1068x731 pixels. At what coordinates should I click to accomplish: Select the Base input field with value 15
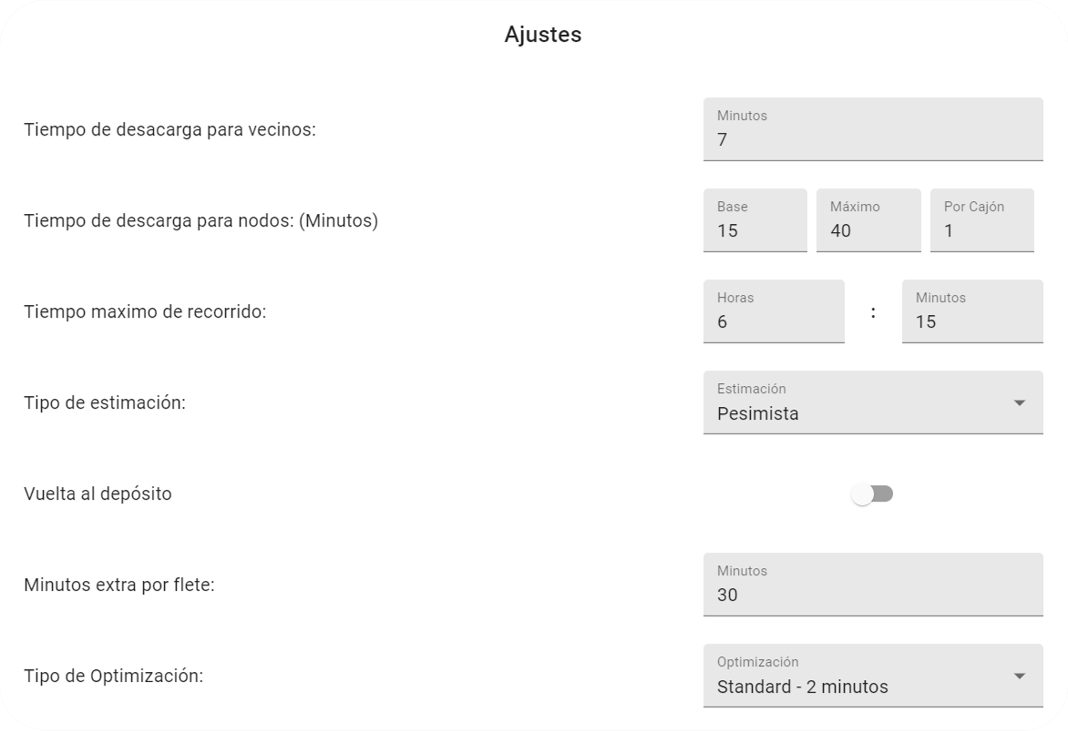755,220
